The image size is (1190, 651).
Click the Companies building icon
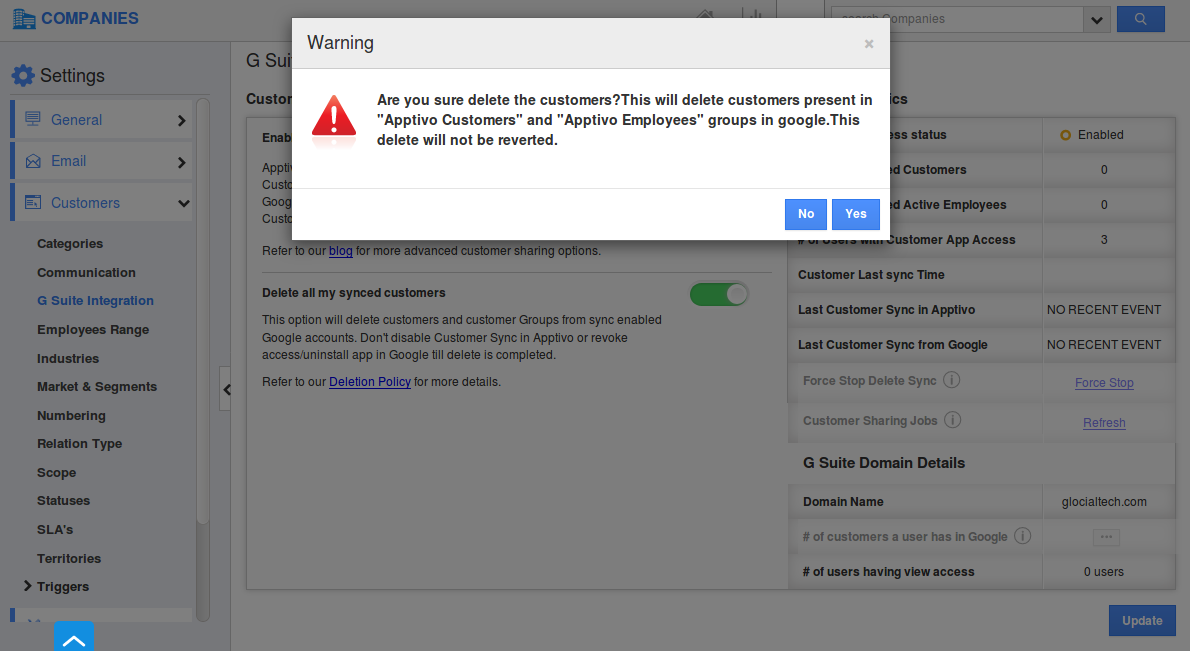(24, 18)
